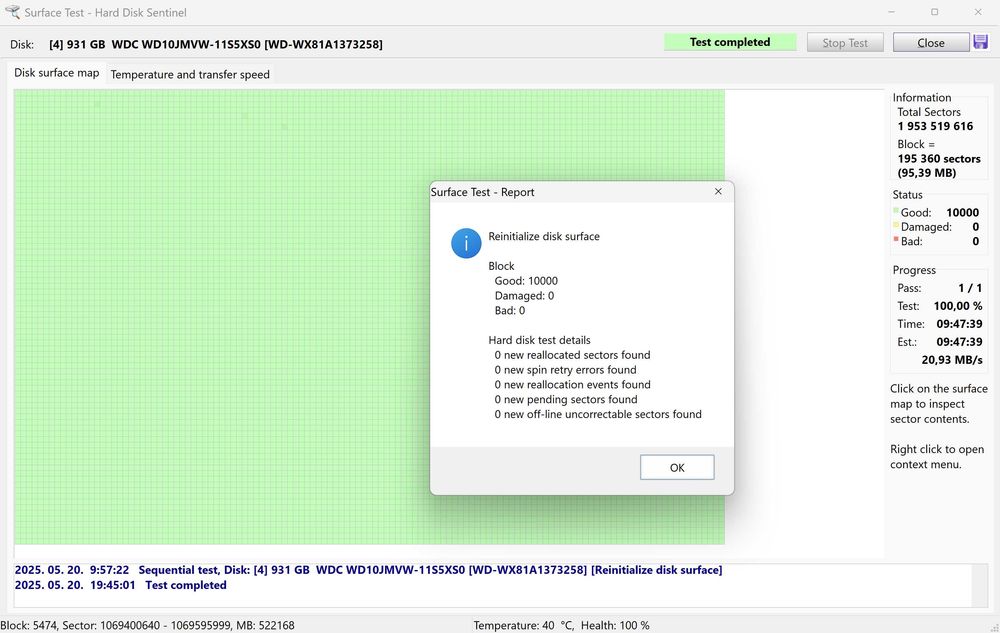Click the disabled Stop Test button
This screenshot has height=633, width=1000.
click(x=845, y=43)
